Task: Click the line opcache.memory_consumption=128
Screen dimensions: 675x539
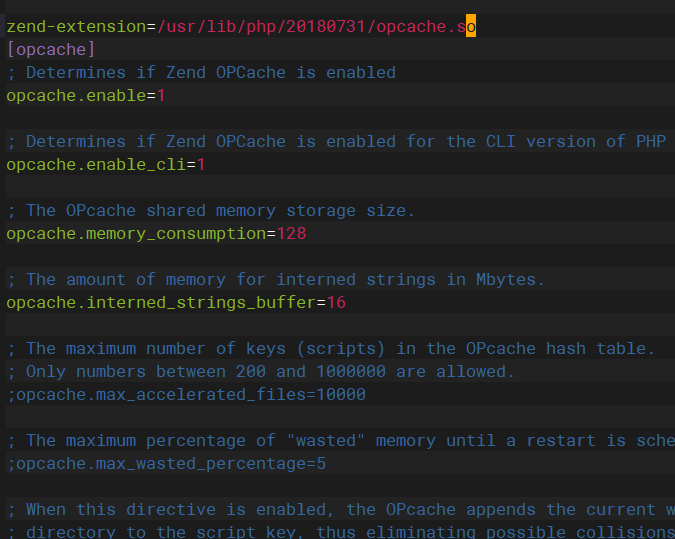Action: [156, 233]
